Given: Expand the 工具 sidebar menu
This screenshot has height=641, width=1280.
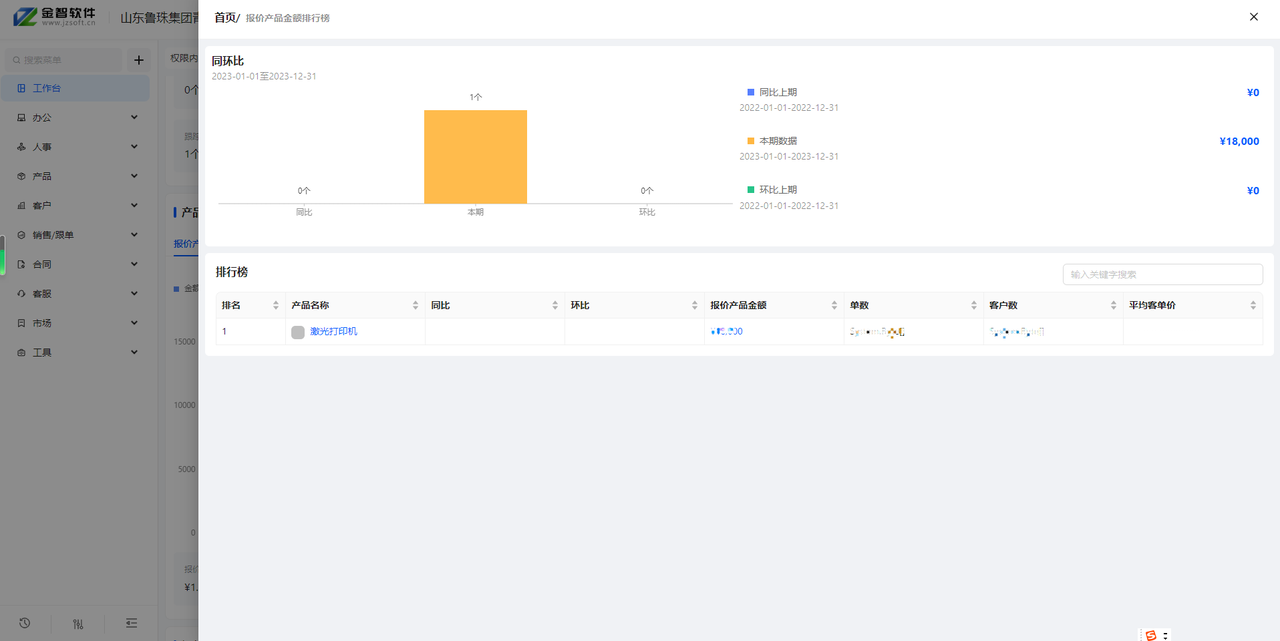Looking at the screenshot, I should point(75,352).
